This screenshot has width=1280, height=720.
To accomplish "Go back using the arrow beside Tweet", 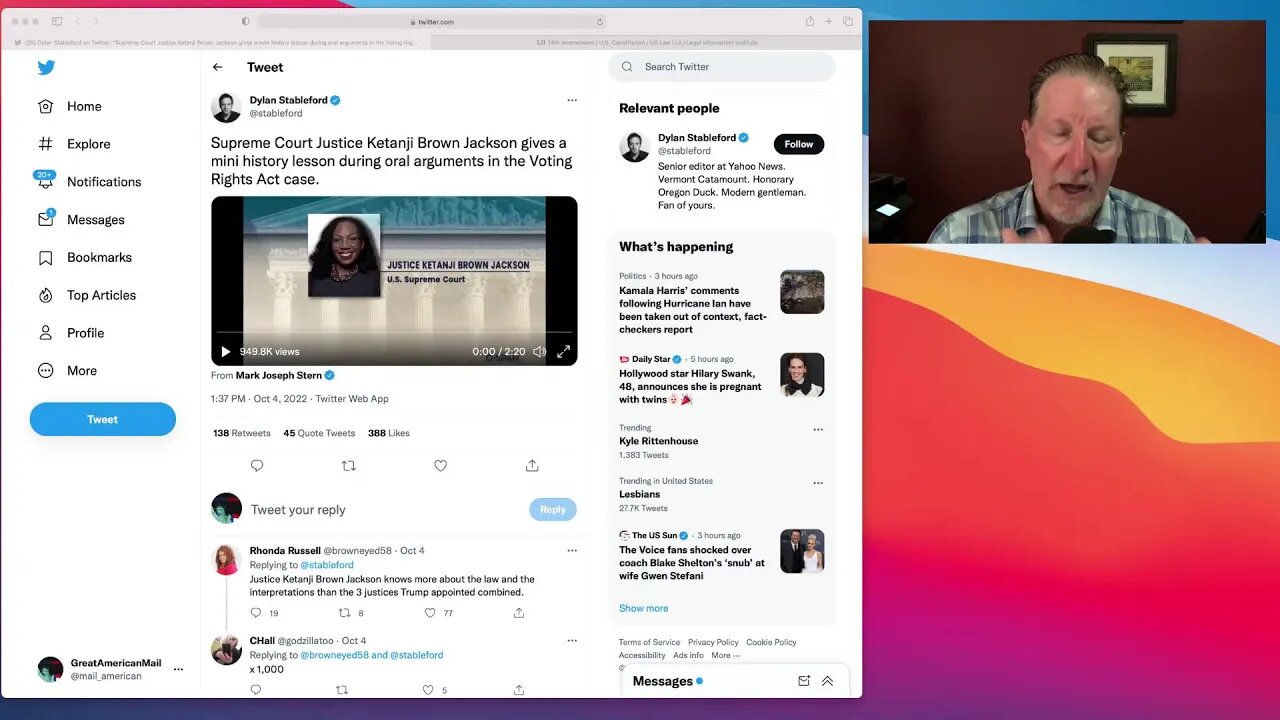I will point(218,67).
